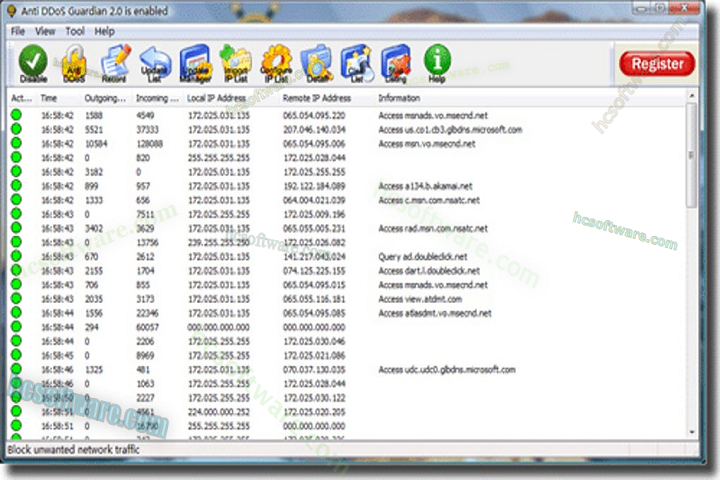Select 'Query ad.doubleclick.net' entry

(x=422, y=256)
